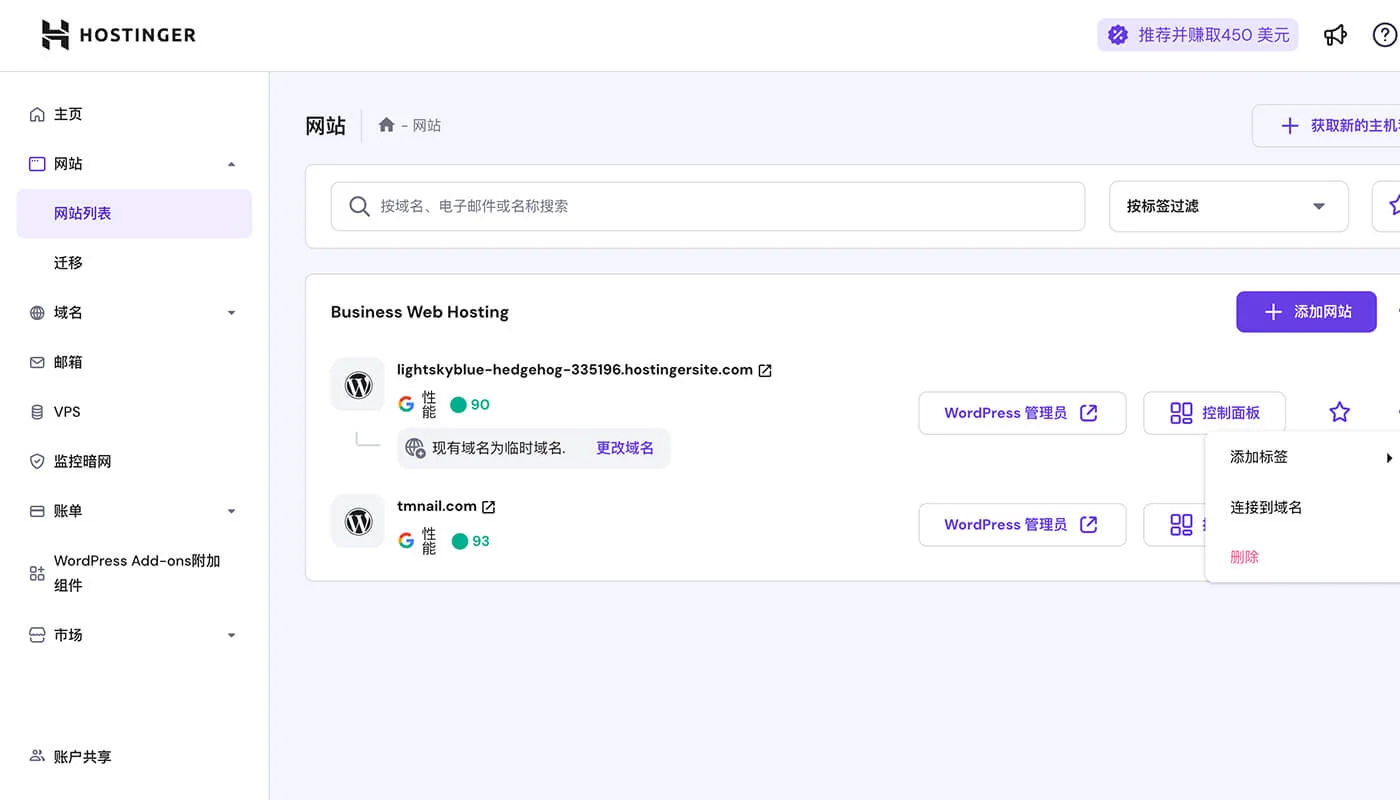The height and width of the screenshot is (800, 1400).
Task: Click the domain search input field
Action: [700, 206]
